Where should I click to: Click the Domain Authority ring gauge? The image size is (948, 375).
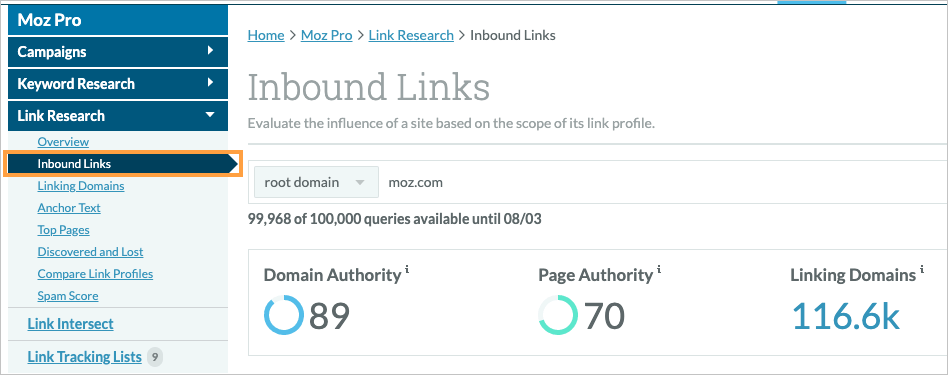click(284, 315)
